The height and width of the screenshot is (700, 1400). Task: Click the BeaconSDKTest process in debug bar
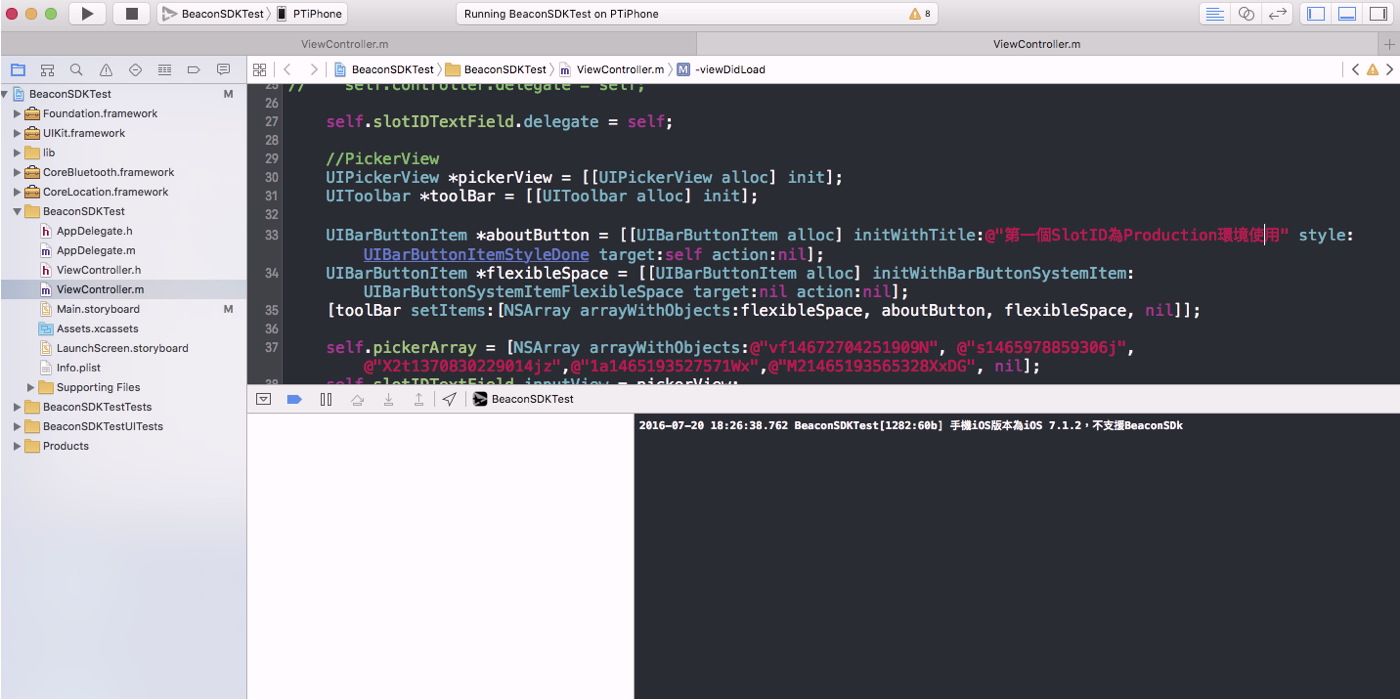[524, 399]
